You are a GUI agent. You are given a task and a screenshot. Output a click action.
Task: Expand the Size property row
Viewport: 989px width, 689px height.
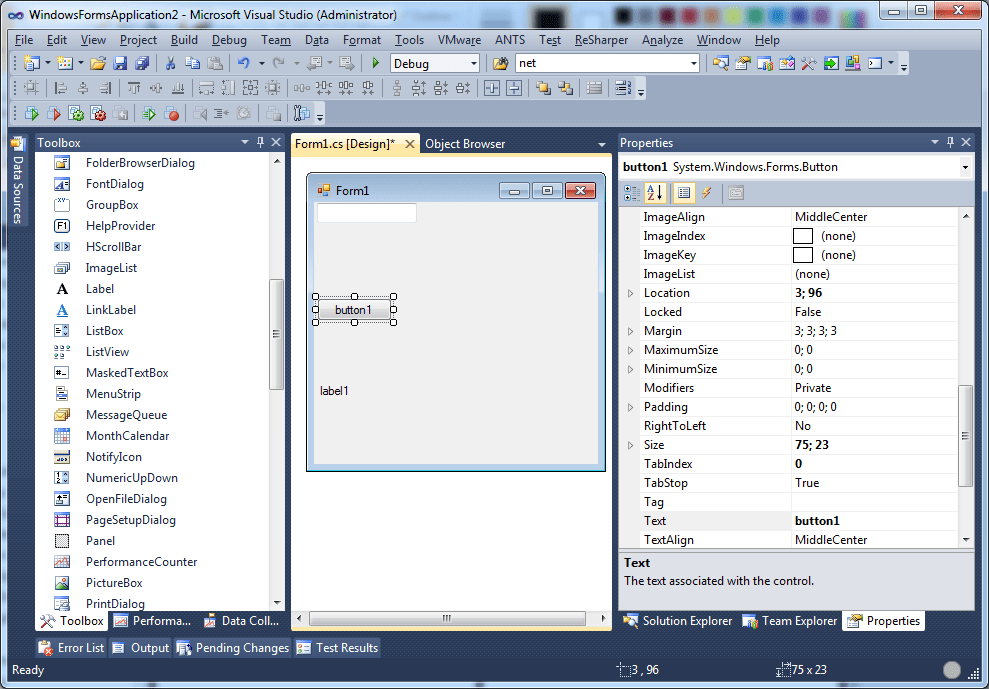pos(631,444)
